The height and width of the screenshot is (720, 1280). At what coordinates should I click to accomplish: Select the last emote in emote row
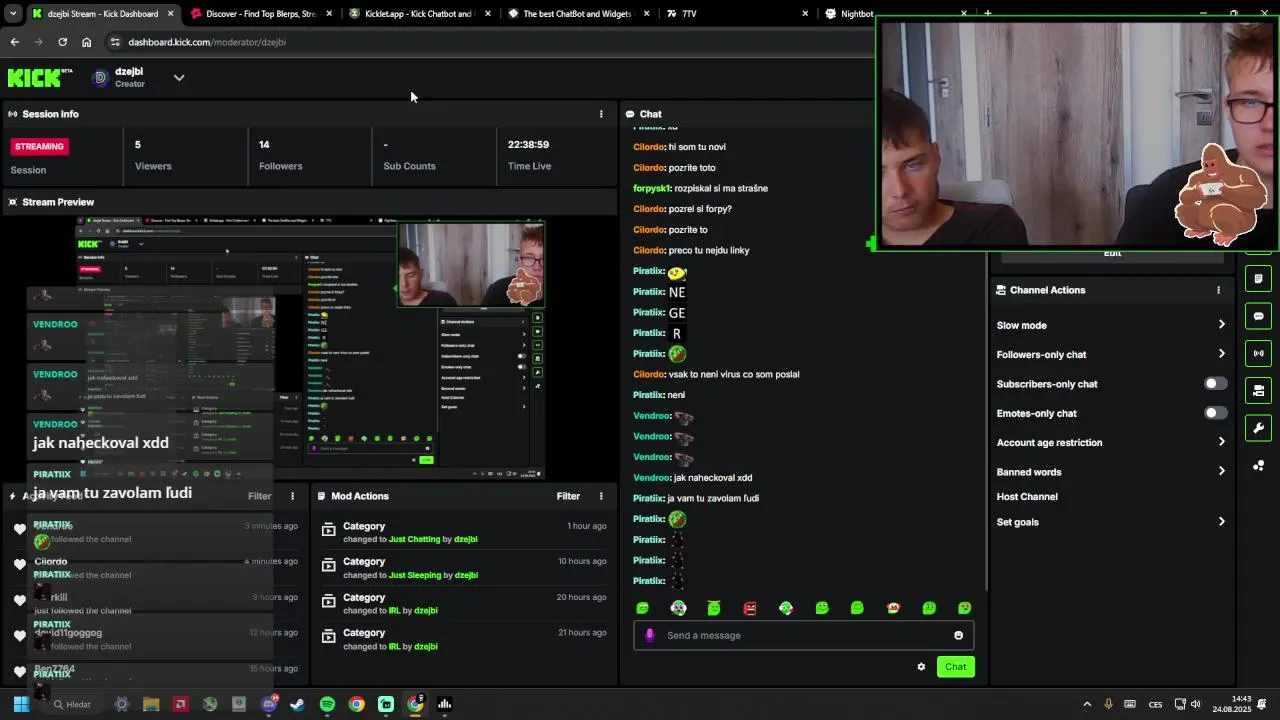click(x=964, y=608)
